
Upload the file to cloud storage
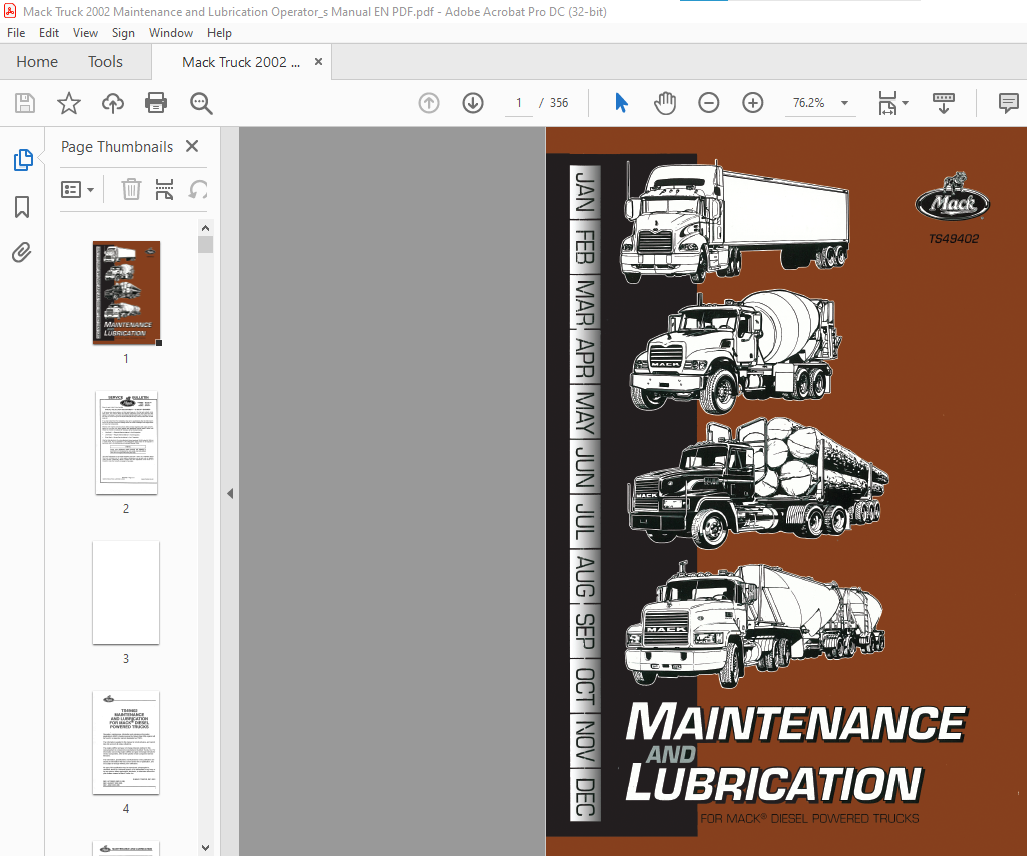pyautogui.click(x=113, y=103)
